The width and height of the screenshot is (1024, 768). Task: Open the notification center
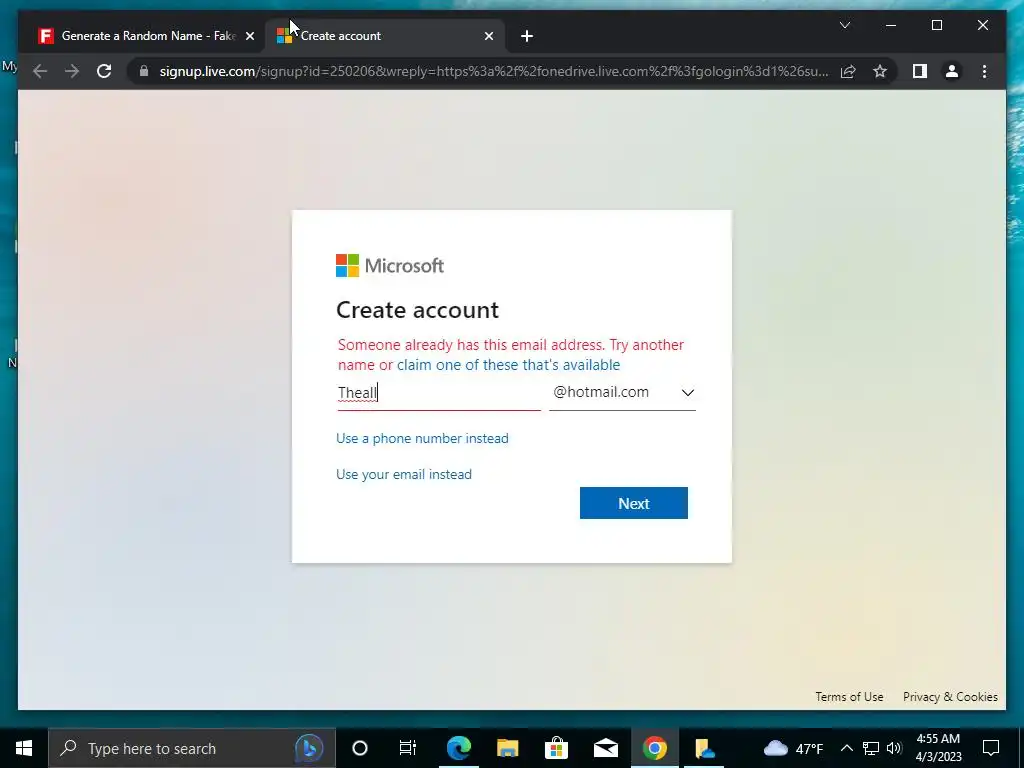pyautogui.click(x=991, y=748)
